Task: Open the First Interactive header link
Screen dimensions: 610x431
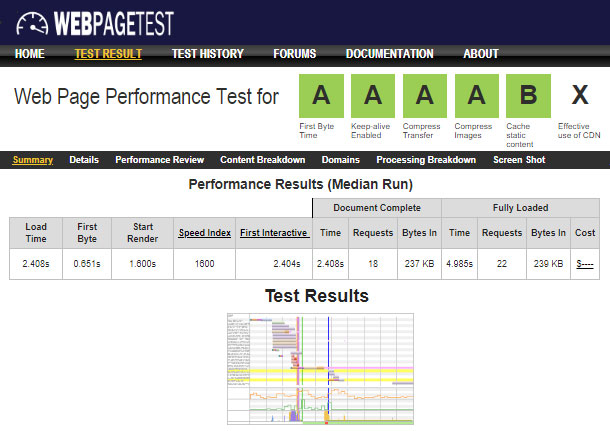Action: 274,233
